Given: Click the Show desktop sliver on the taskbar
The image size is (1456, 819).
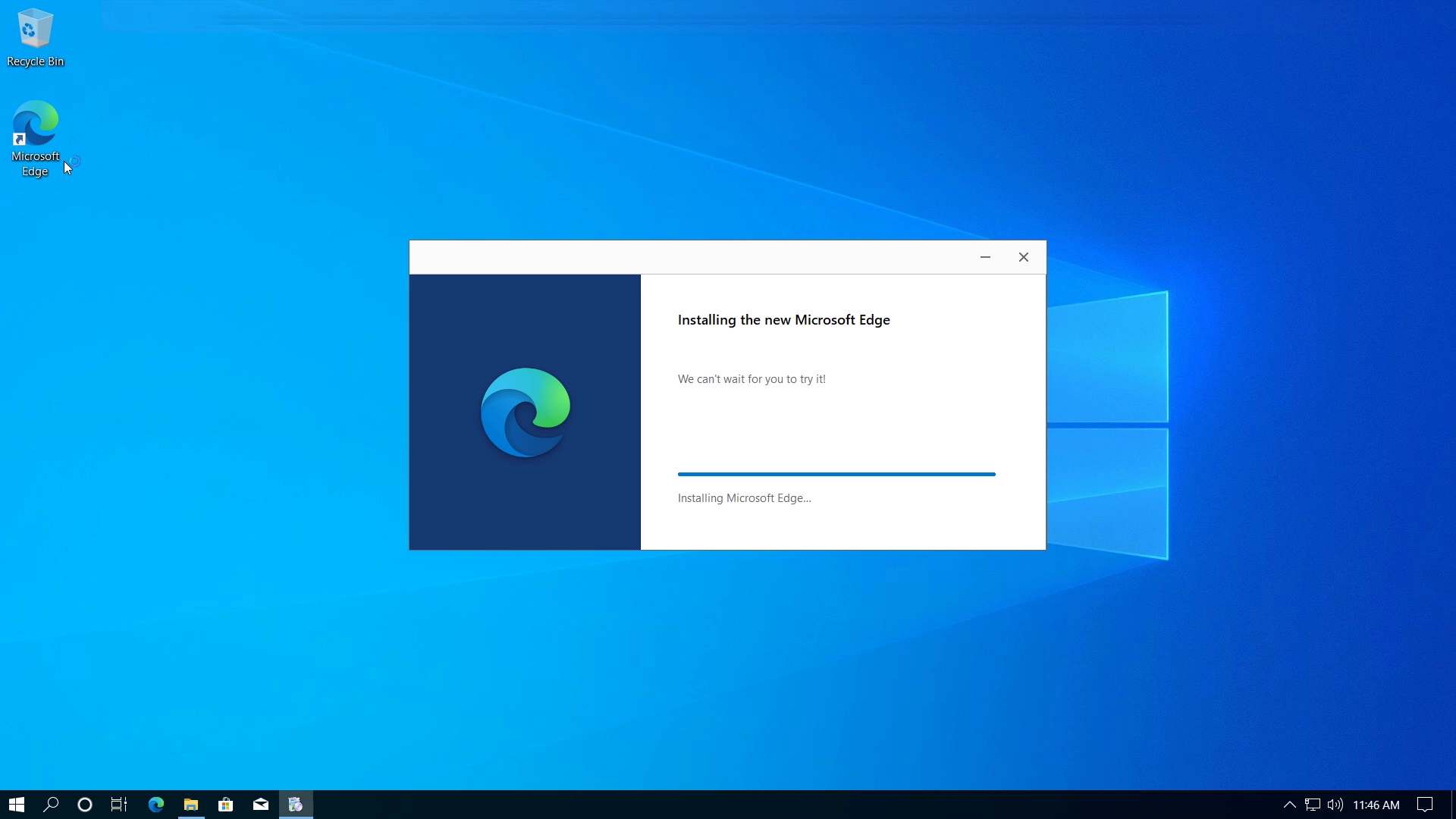Looking at the screenshot, I should click(1453, 805).
